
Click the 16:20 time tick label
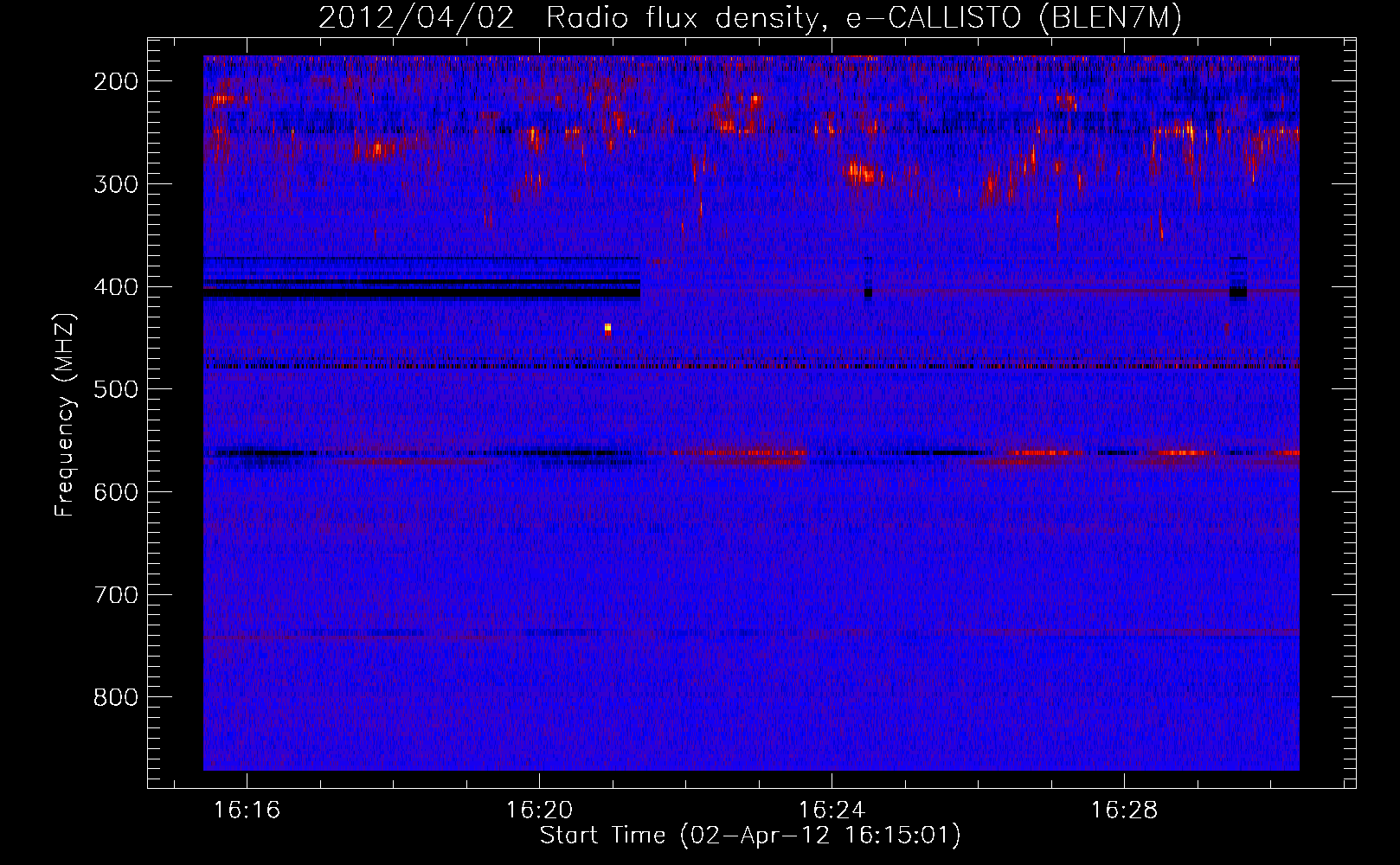pos(540,811)
